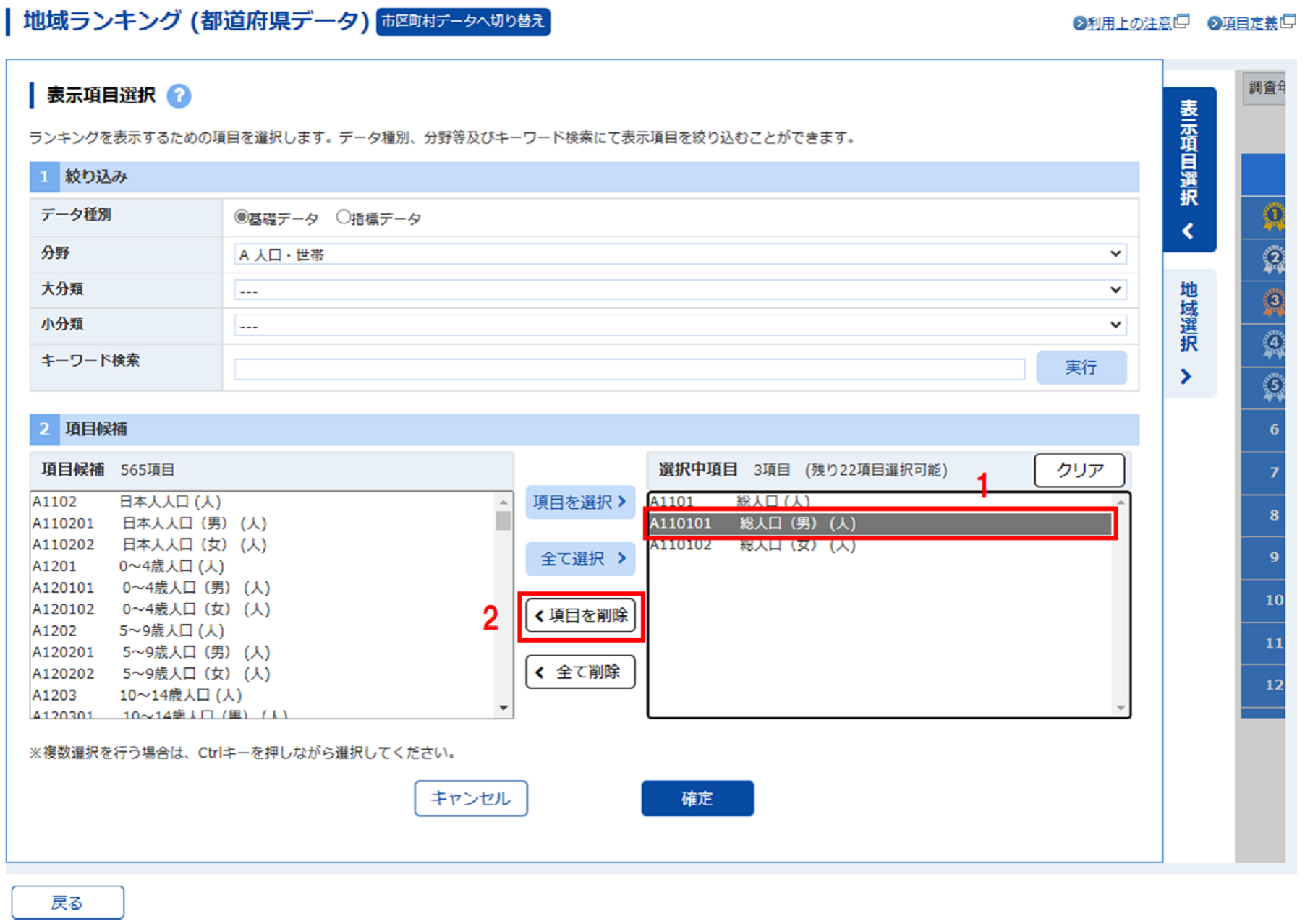Select A1201 0~4歳人口 (人) row

[263, 566]
